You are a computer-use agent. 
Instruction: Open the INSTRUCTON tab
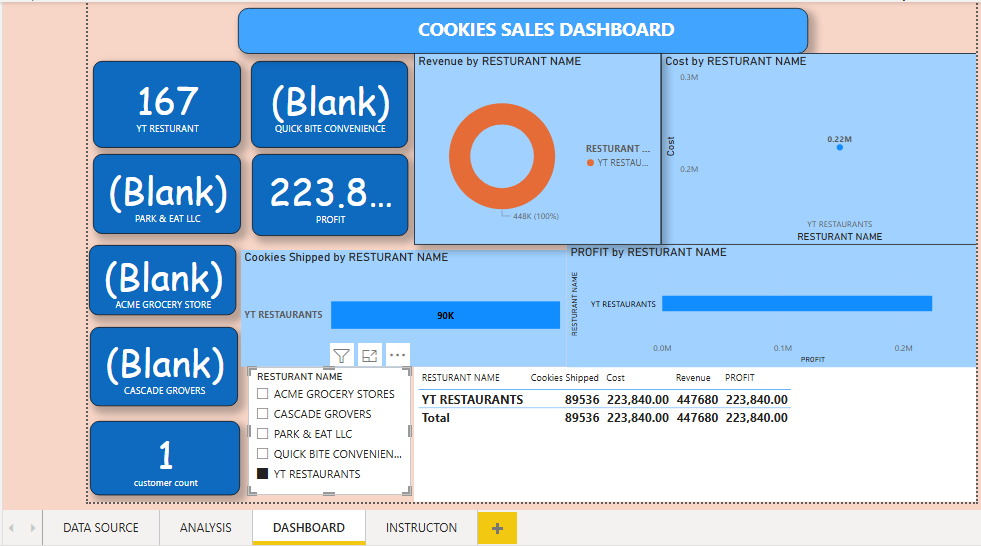(x=421, y=528)
